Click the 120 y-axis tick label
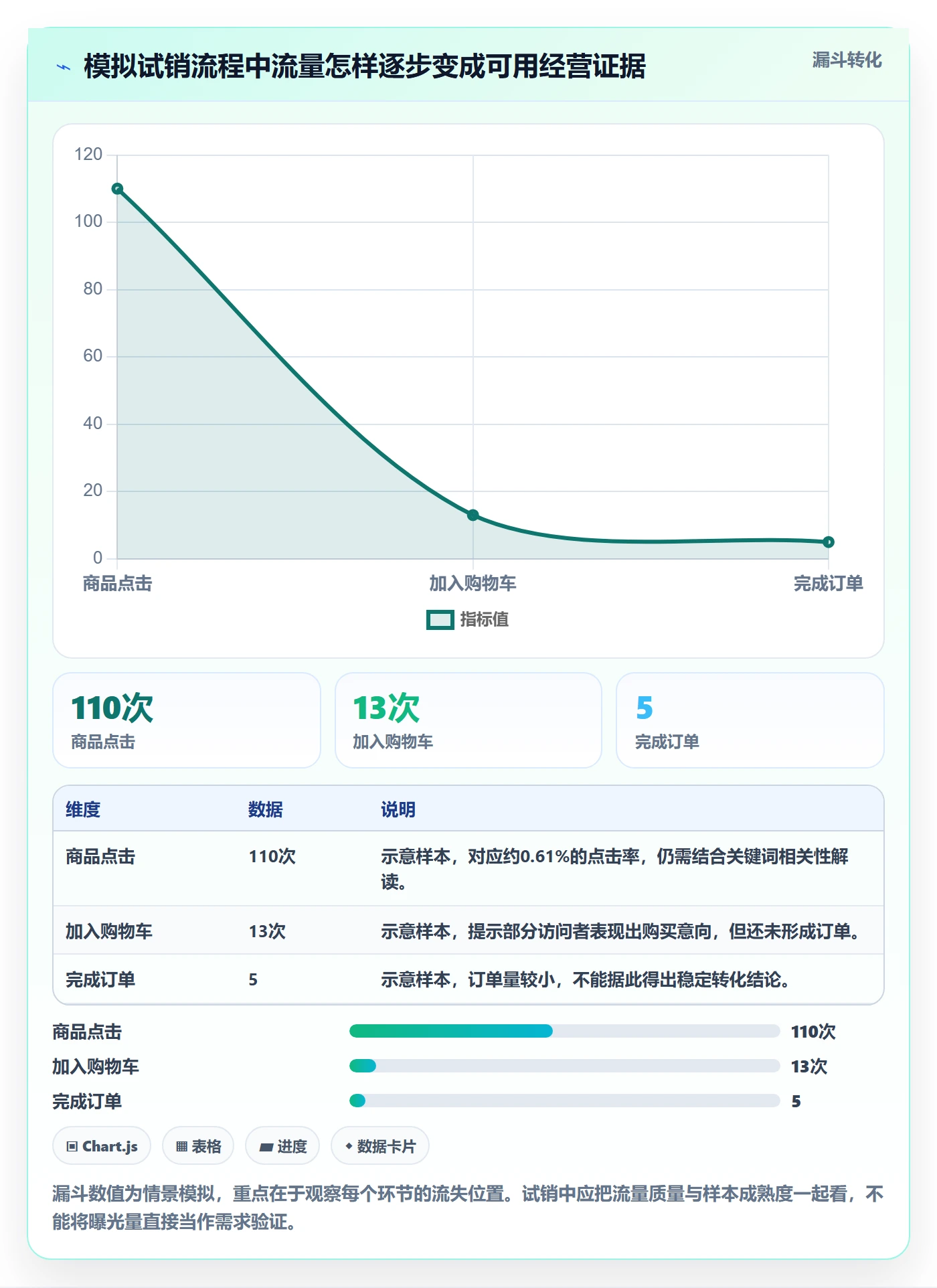 tap(88, 155)
